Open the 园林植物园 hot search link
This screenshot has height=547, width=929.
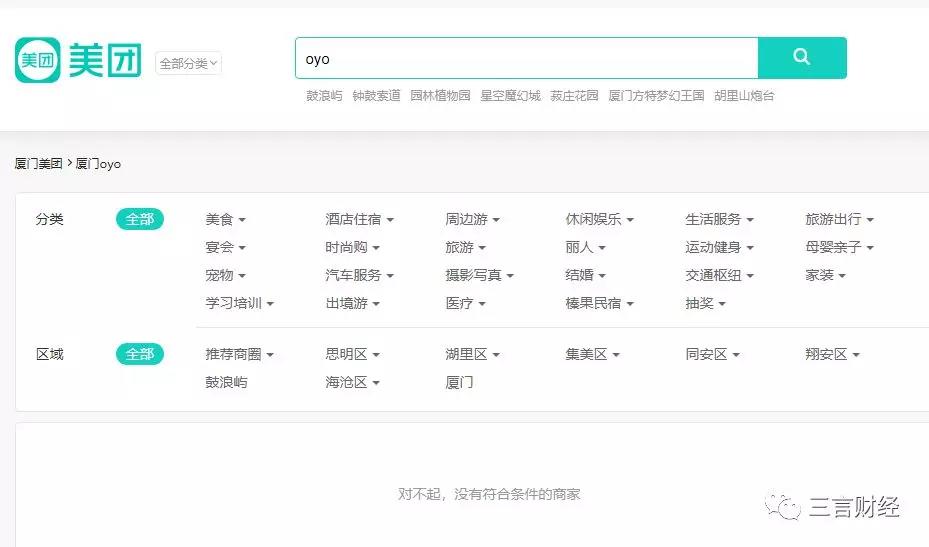point(440,95)
